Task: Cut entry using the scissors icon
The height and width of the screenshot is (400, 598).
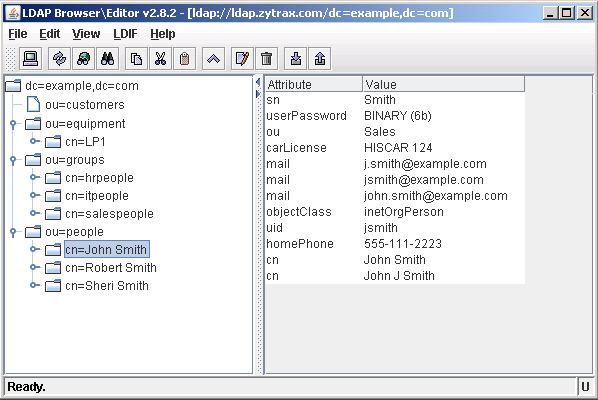Action: pyautogui.click(x=161, y=59)
